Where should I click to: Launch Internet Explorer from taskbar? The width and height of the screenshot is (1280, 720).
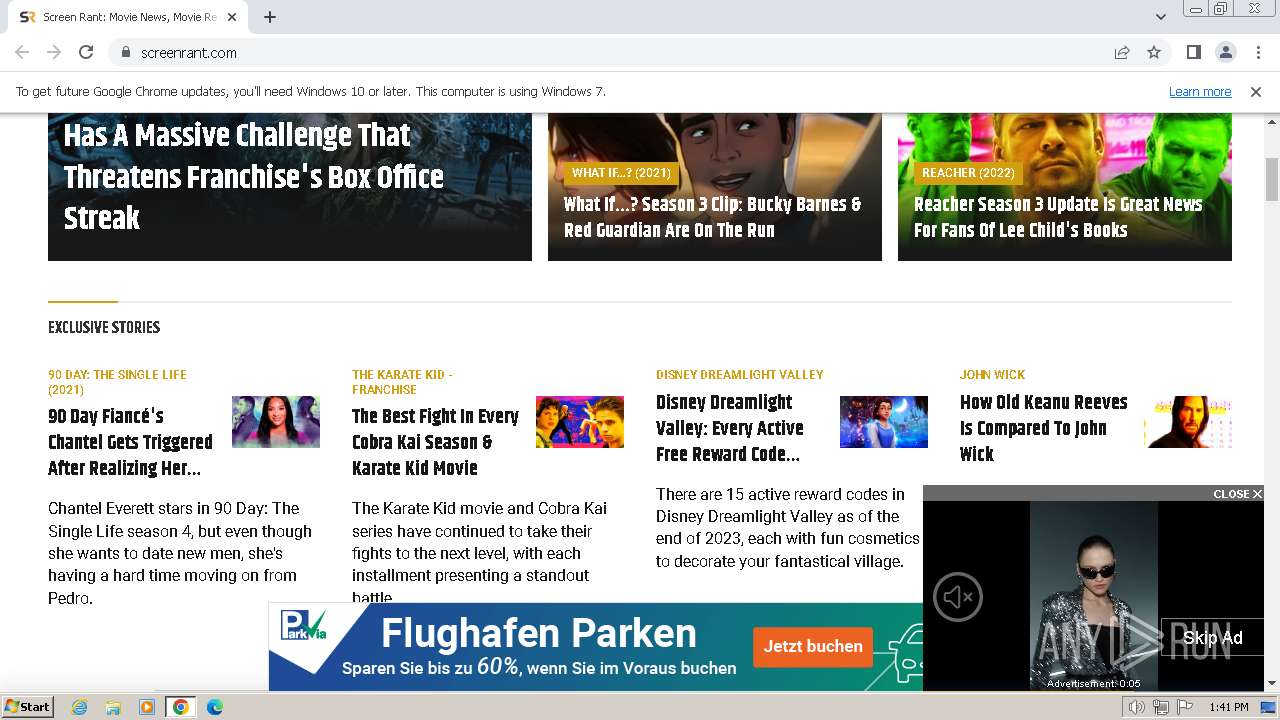tap(80, 707)
